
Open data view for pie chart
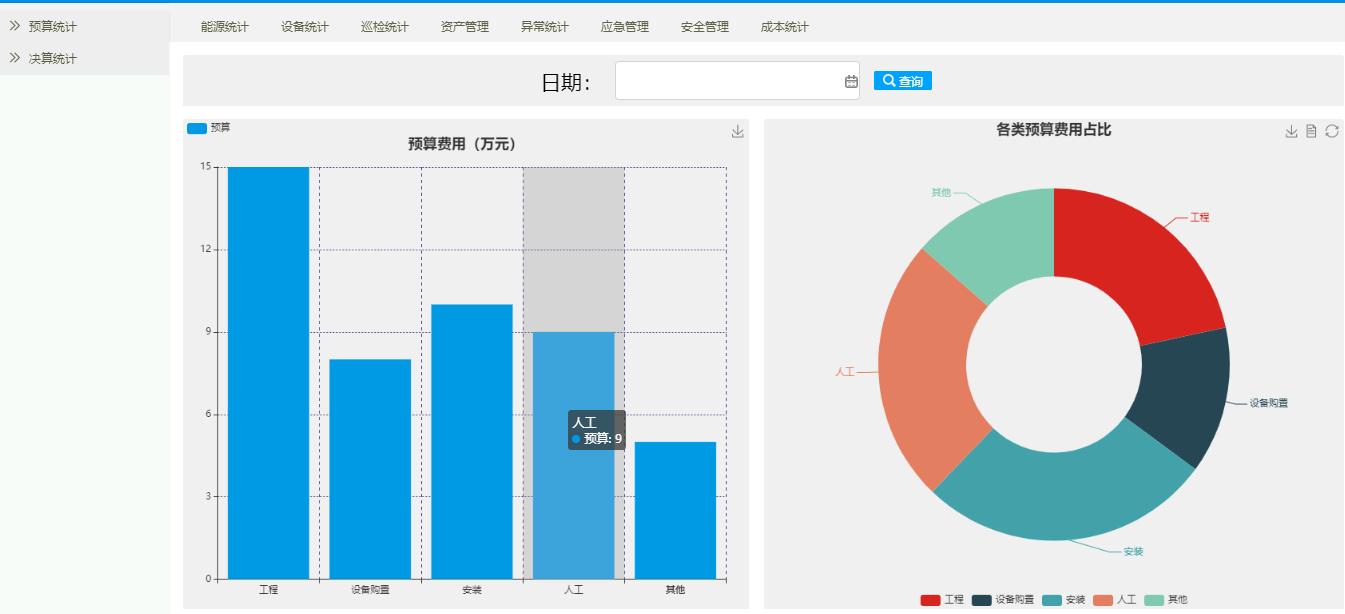point(1311,132)
